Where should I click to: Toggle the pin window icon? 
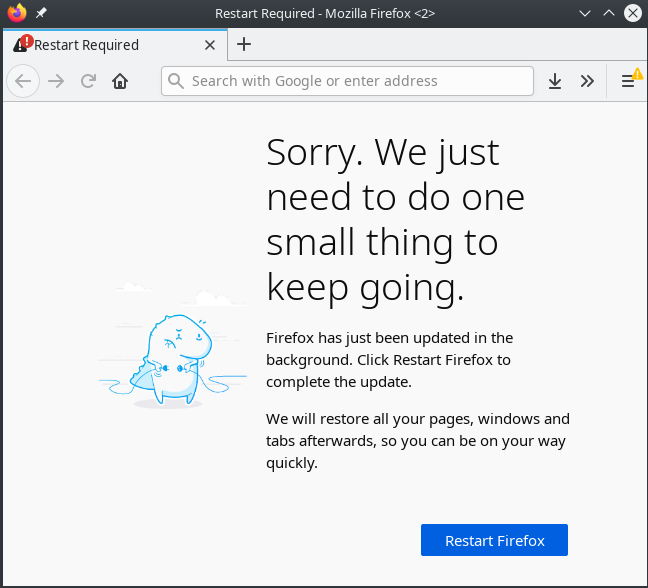[x=40, y=13]
